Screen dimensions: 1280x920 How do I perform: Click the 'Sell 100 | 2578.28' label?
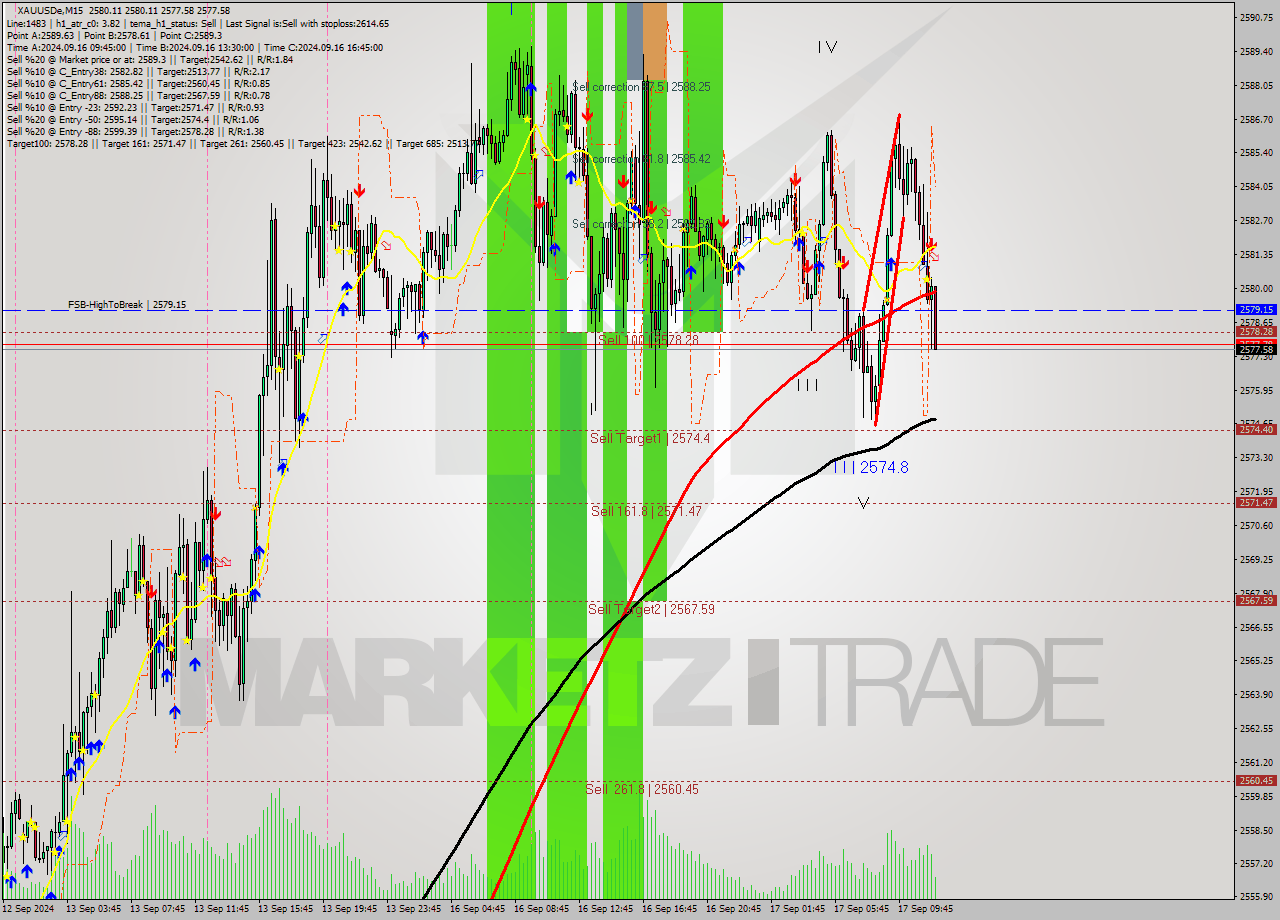648,341
